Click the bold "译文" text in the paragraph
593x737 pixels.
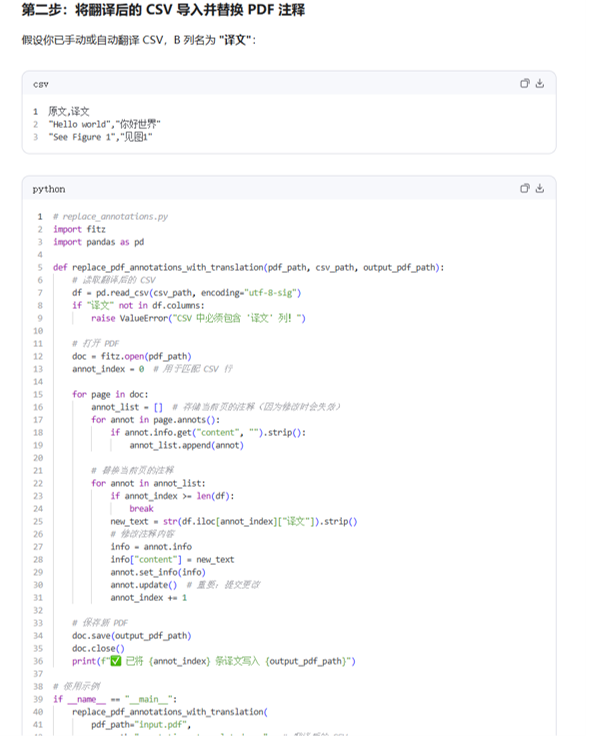(236, 40)
